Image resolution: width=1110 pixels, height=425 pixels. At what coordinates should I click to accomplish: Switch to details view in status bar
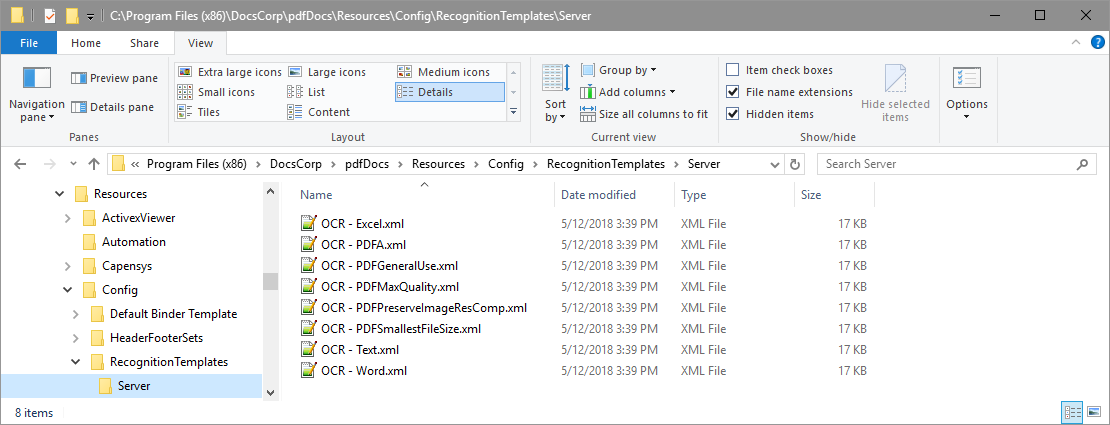pos(1072,412)
